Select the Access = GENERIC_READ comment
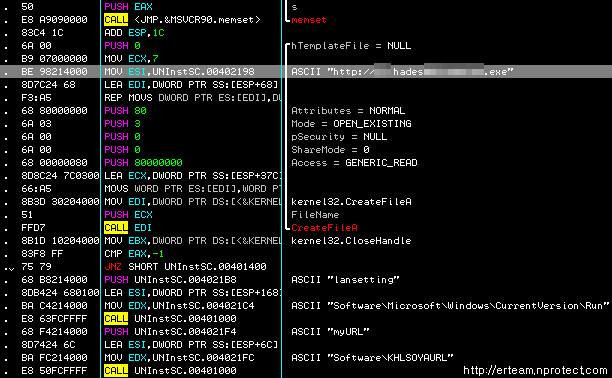 [354, 162]
